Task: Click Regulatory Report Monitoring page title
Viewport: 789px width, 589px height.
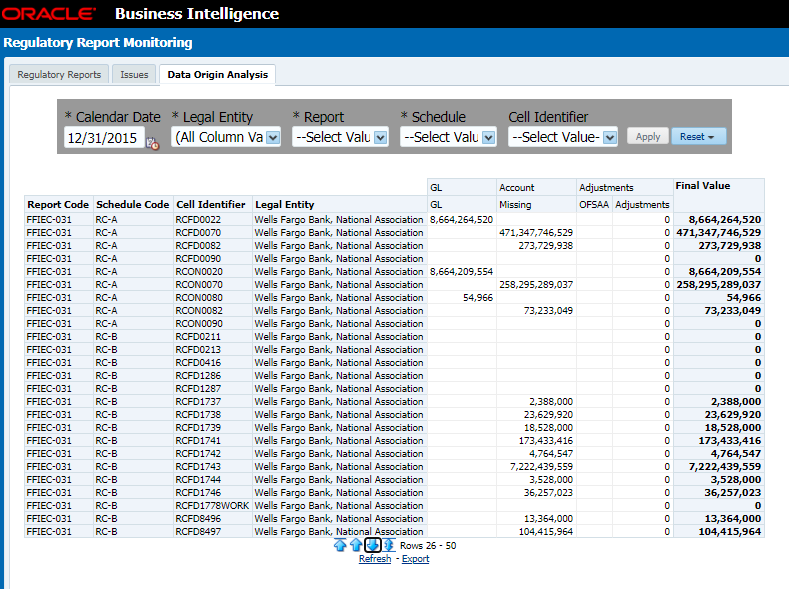Action: coord(98,43)
